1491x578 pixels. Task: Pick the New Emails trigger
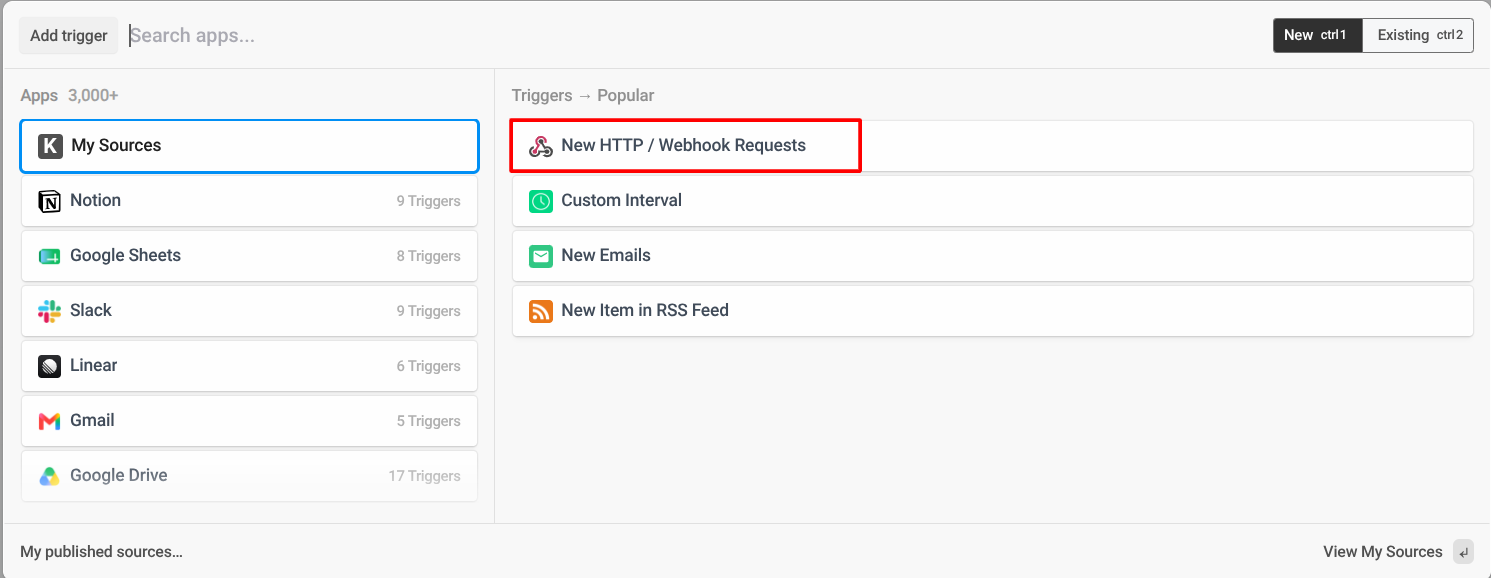pos(993,256)
